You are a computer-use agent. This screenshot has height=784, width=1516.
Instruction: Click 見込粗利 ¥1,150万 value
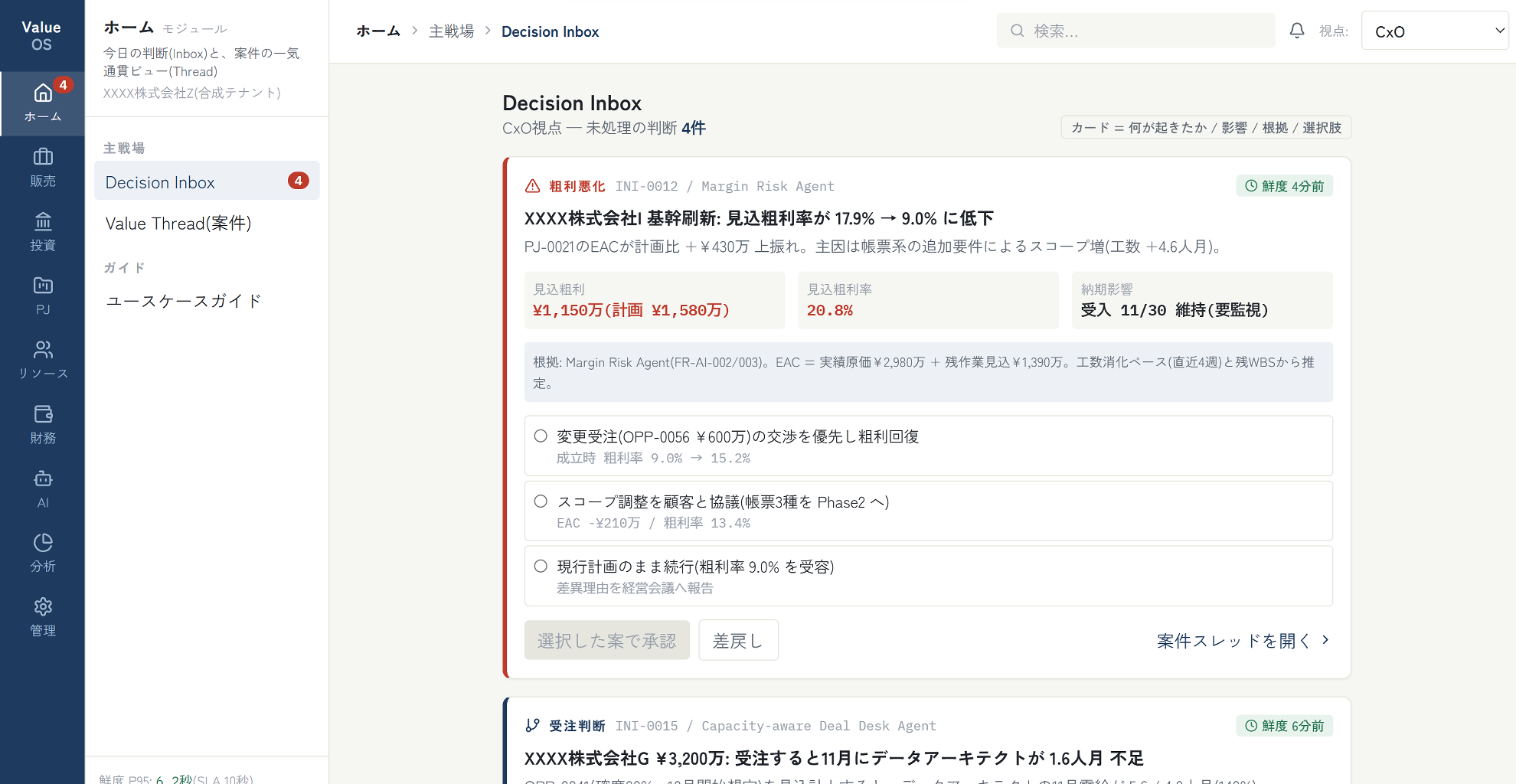pyautogui.click(x=631, y=310)
